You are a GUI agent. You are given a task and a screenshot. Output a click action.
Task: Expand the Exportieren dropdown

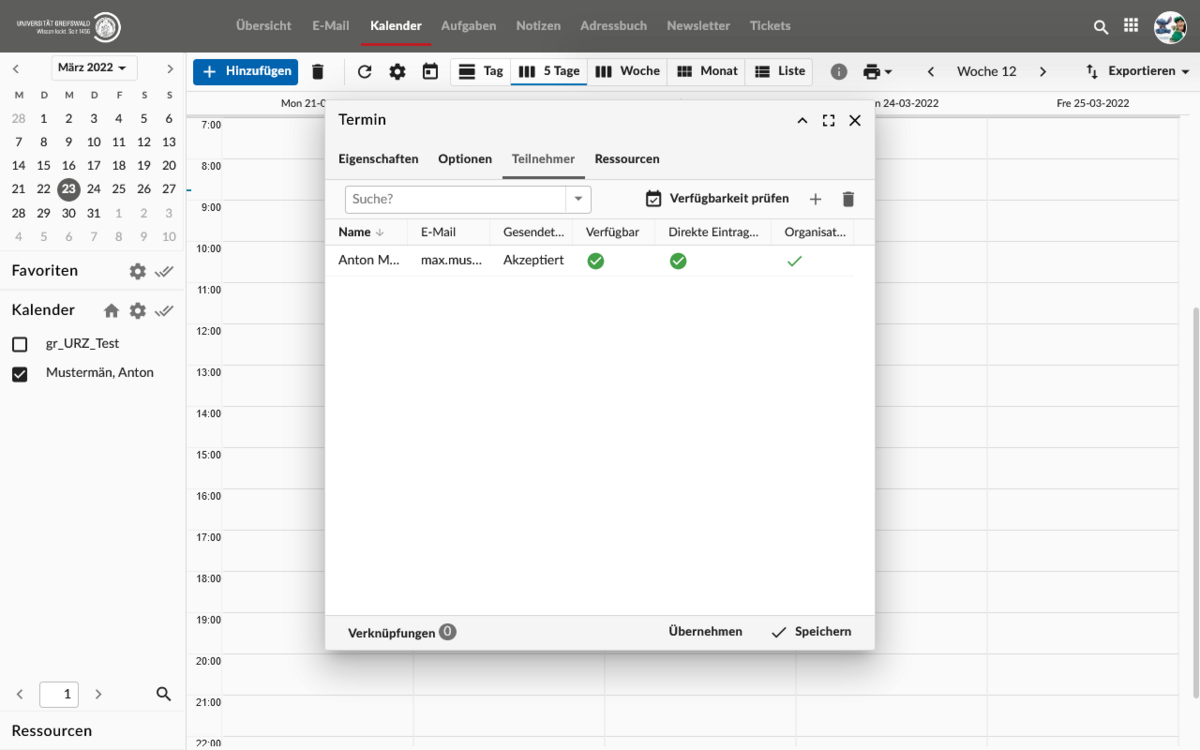point(1138,72)
